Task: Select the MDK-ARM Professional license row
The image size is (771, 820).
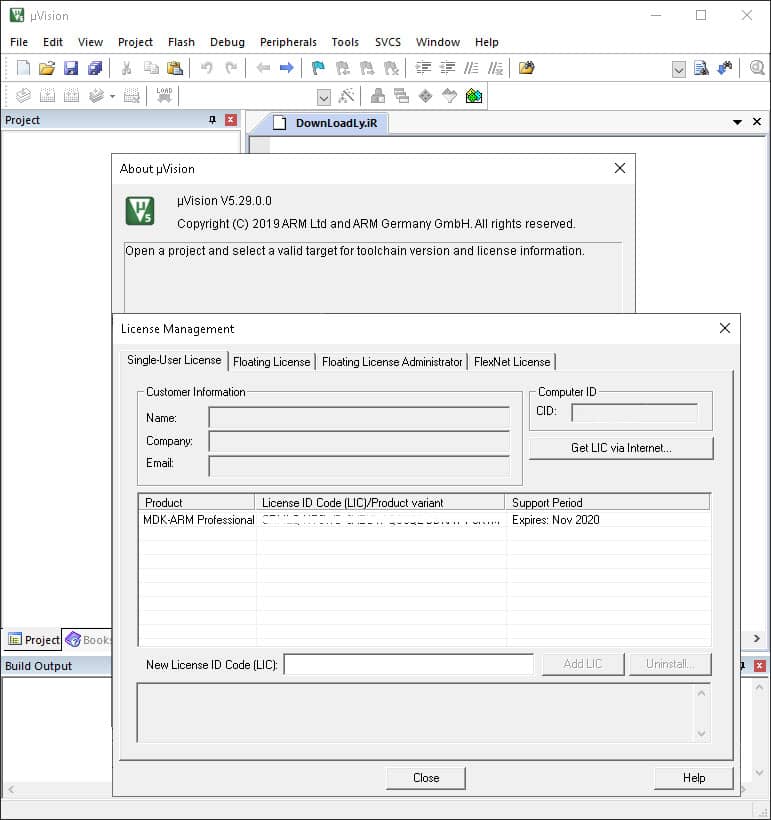Action: [x=200, y=520]
